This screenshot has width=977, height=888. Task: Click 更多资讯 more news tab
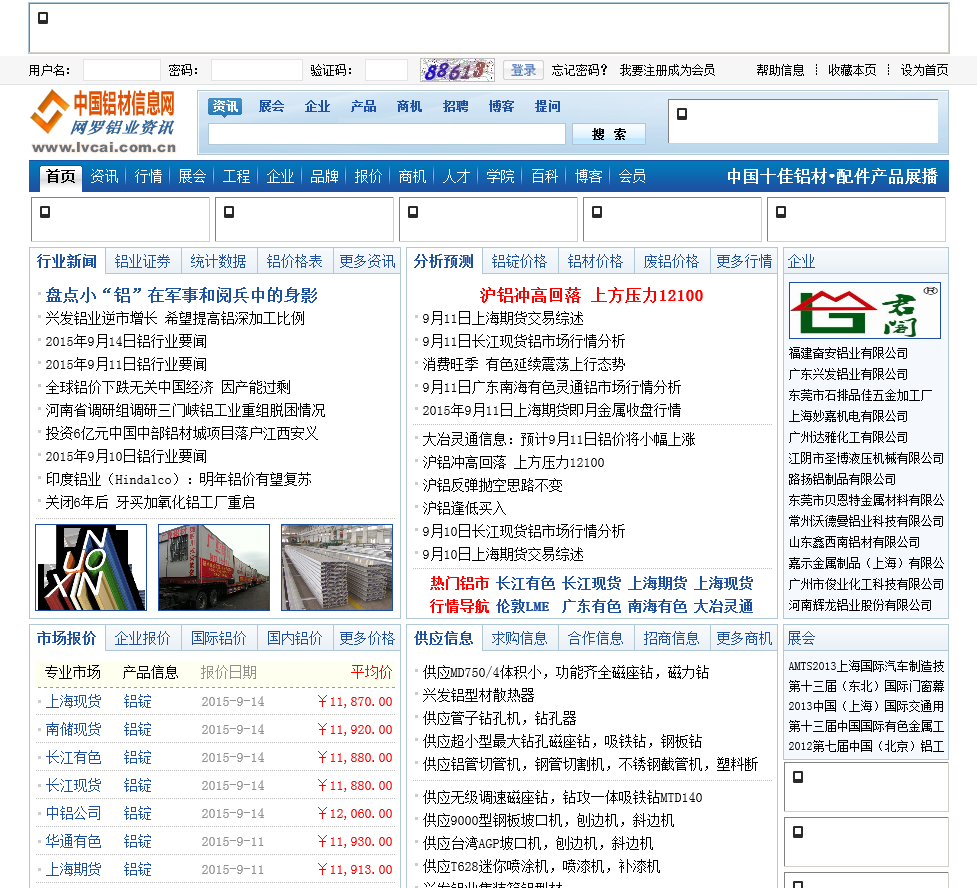(367, 261)
